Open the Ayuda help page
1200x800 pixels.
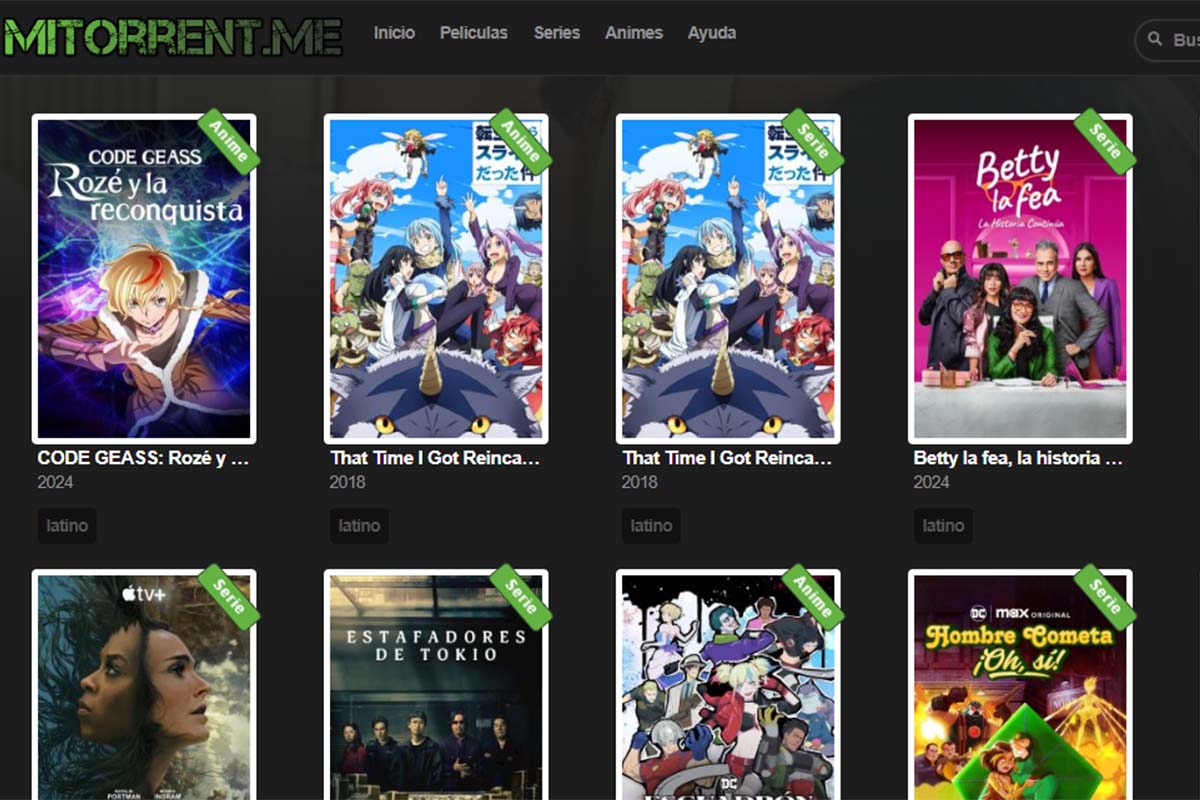click(712, 33)
